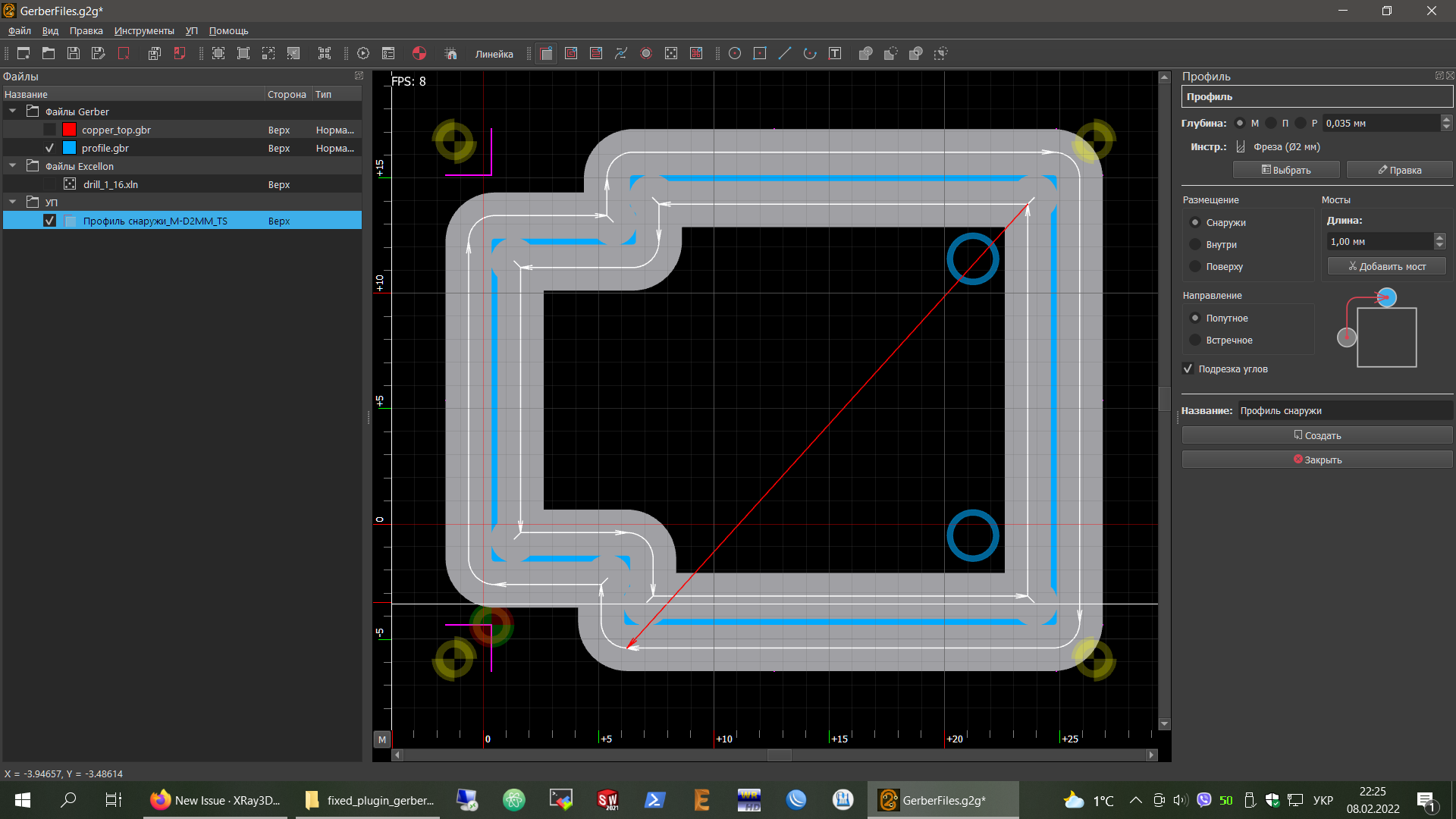Click the red copper_top.gbr color swatch
1456x819 pixels.
(x=69, y=130)
